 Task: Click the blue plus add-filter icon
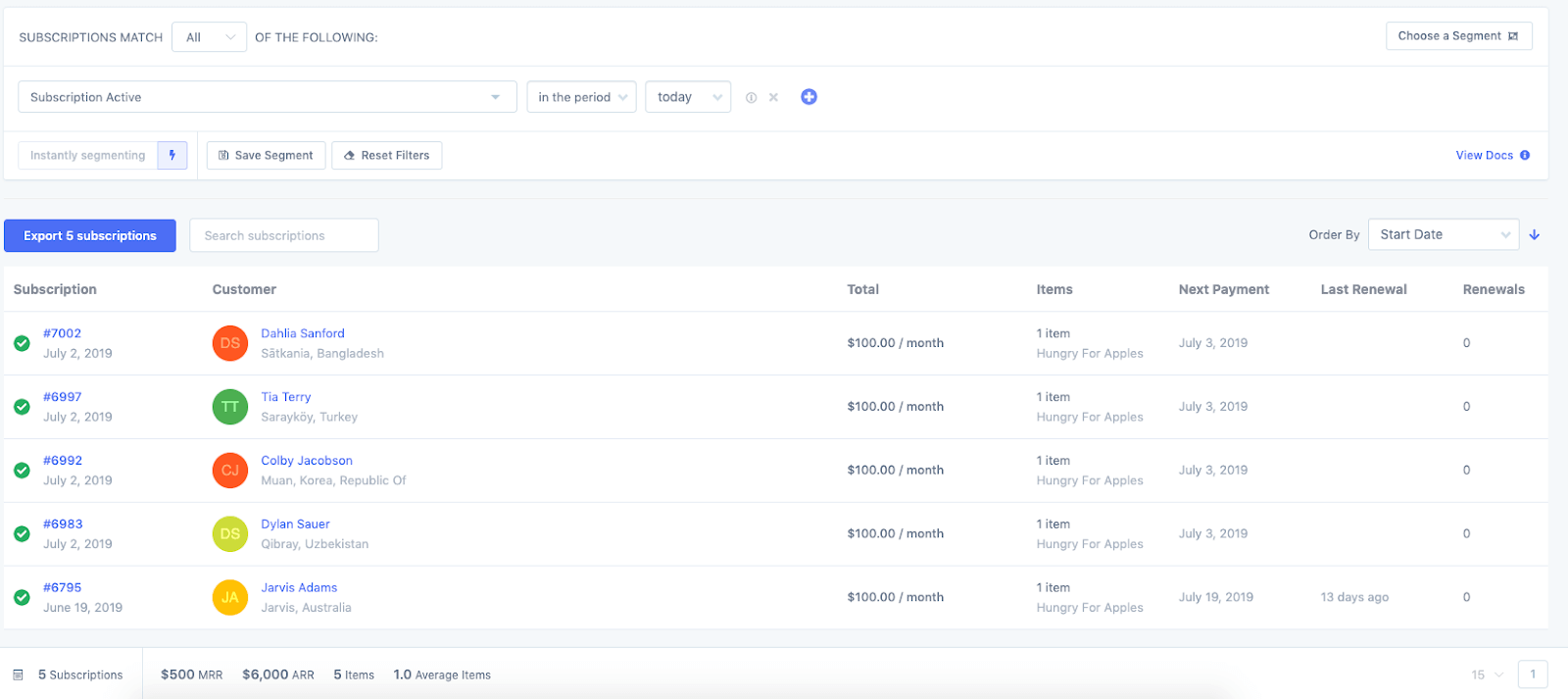coord(808,97)
